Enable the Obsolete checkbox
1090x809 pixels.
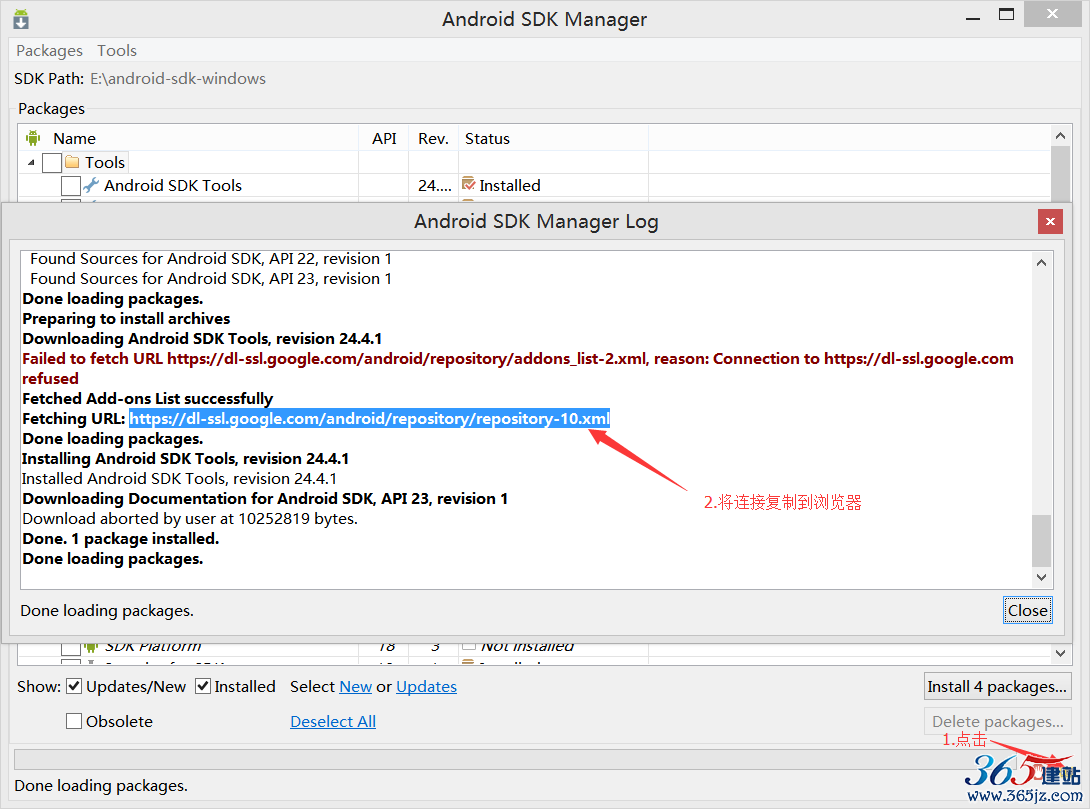click(x=74, y=721)
